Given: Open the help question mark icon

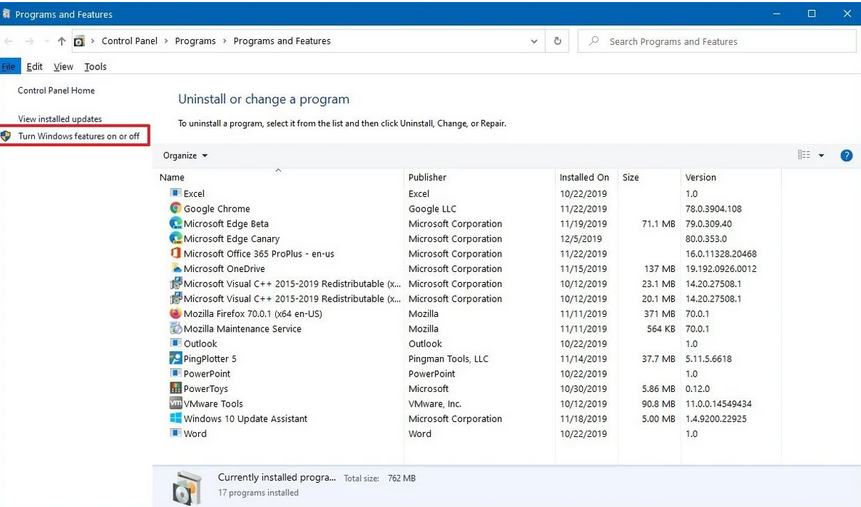Looking at the screenshot, I should [x=846, y=155].
